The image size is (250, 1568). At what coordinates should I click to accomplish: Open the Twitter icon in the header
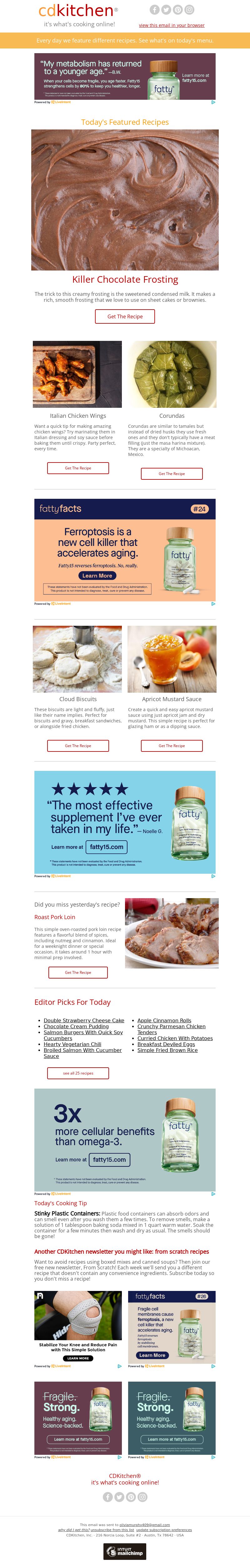(166, 10)
